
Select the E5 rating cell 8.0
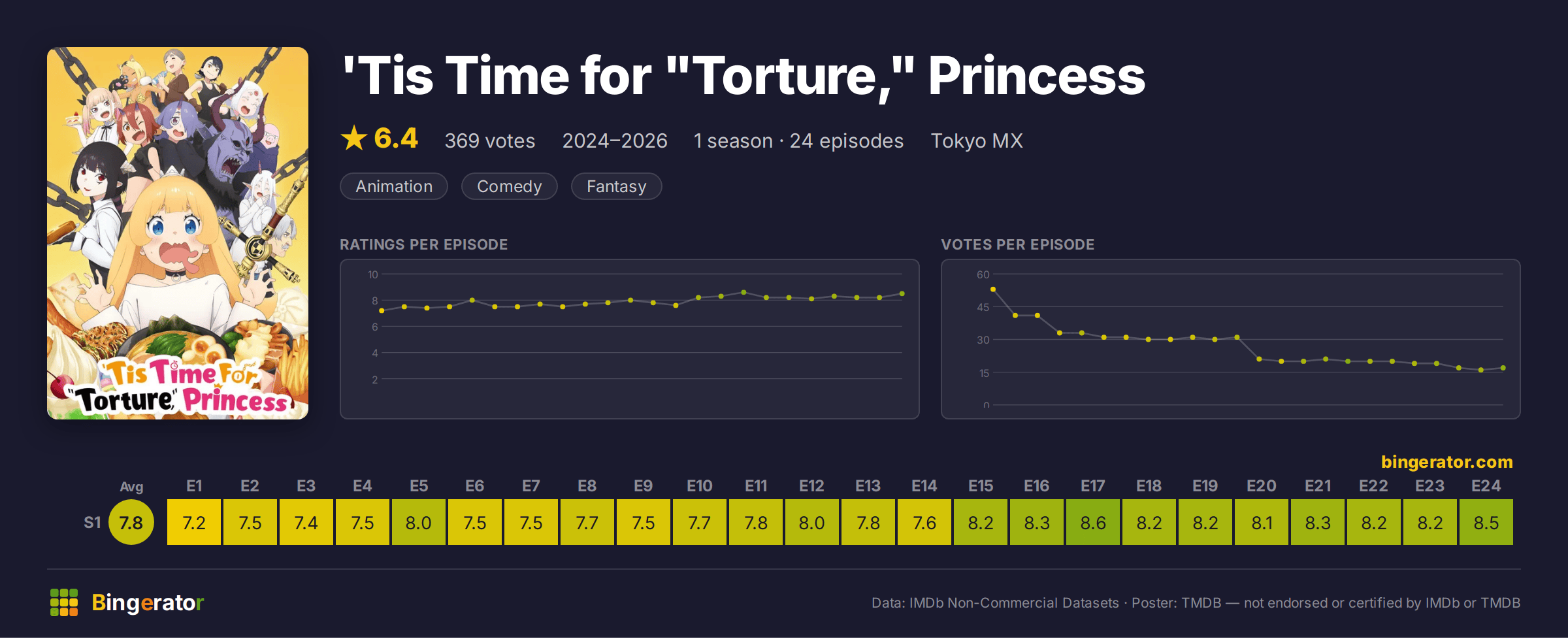click(419, 523)
